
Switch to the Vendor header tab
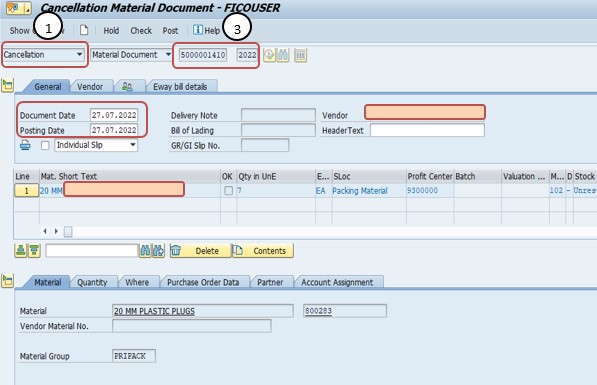coord(90,86)
